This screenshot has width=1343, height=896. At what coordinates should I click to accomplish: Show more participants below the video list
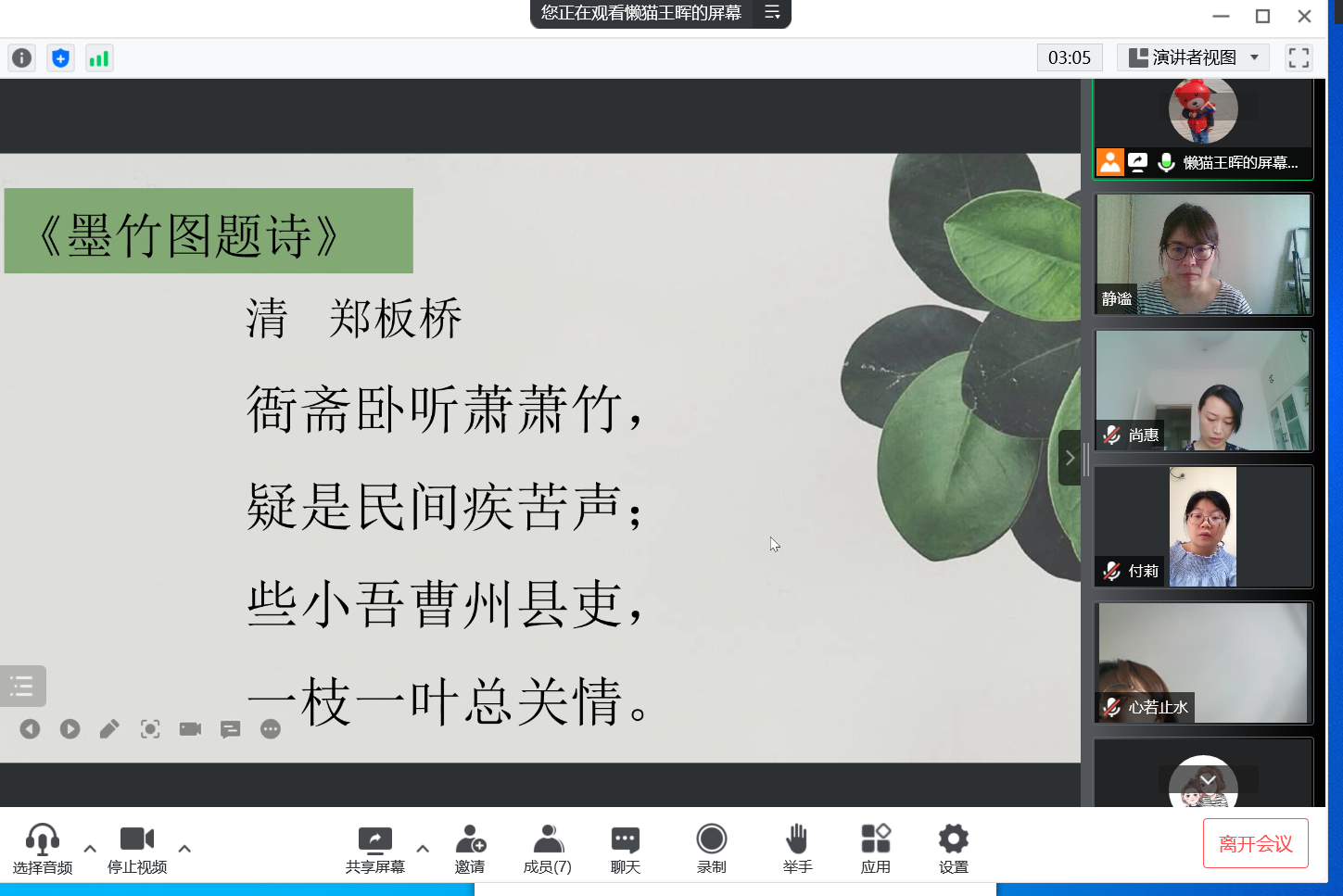(x=1208, y=780)
